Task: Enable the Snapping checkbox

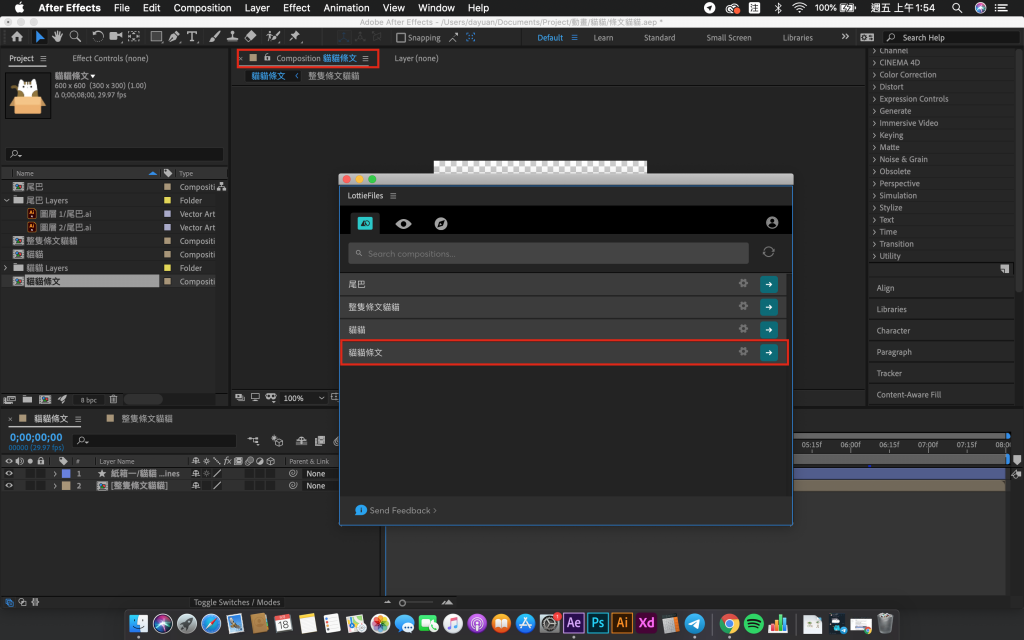Action: [x=401, y=38]
